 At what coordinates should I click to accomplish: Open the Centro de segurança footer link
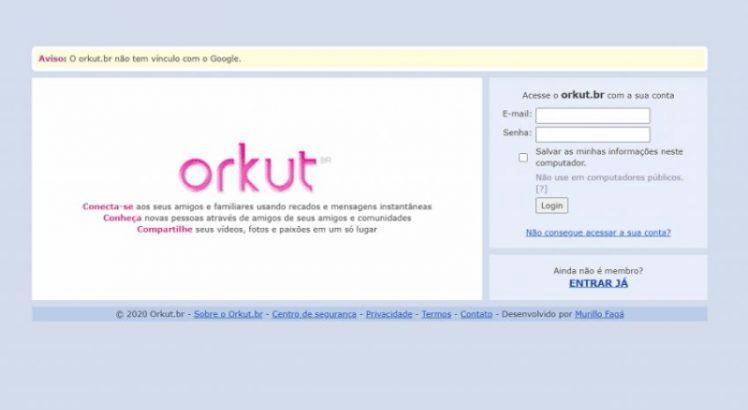(x=314, y=314)
